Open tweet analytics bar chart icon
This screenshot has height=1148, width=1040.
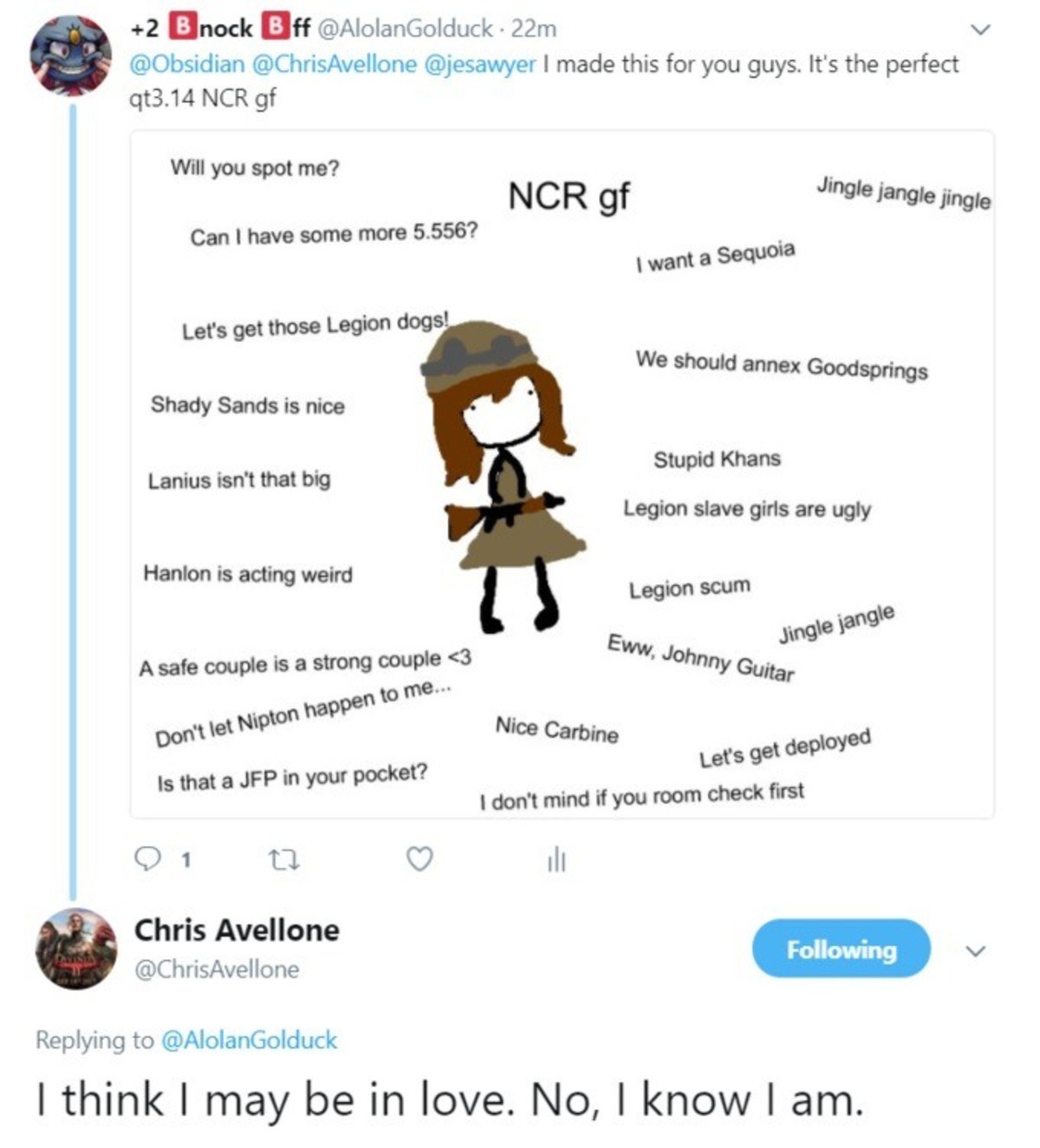(556, 860)
